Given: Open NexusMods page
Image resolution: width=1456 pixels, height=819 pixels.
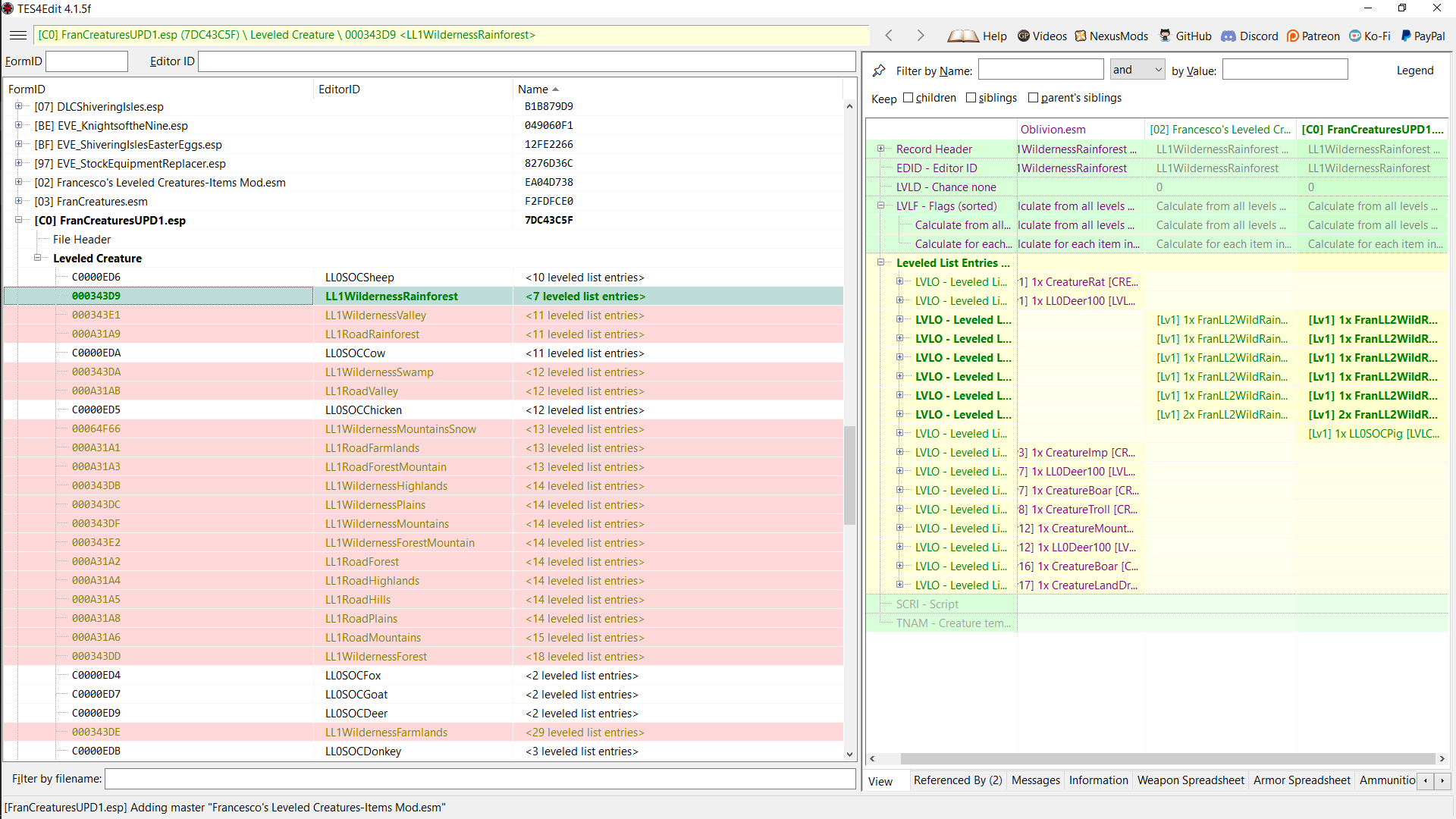Looking at the screenshot, I should [x=1111, y=36].
